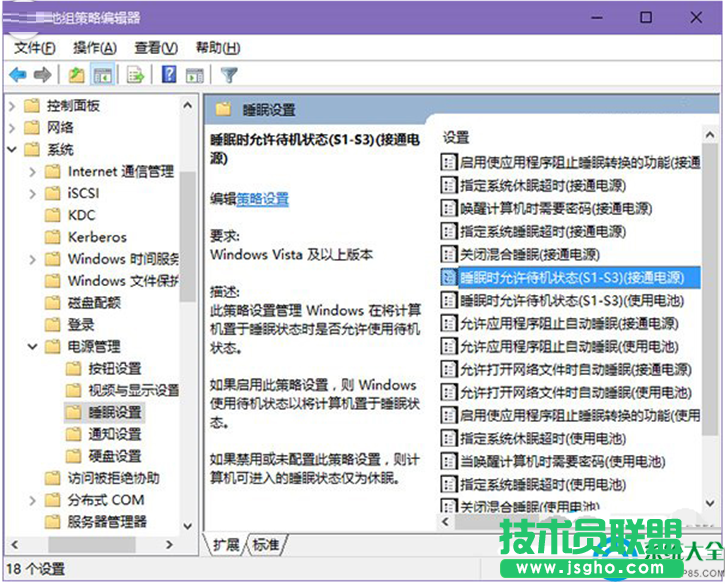Collapse the 电源管理 tree node
This screenshot has height=584, width=727.
(x=33, y=346)
